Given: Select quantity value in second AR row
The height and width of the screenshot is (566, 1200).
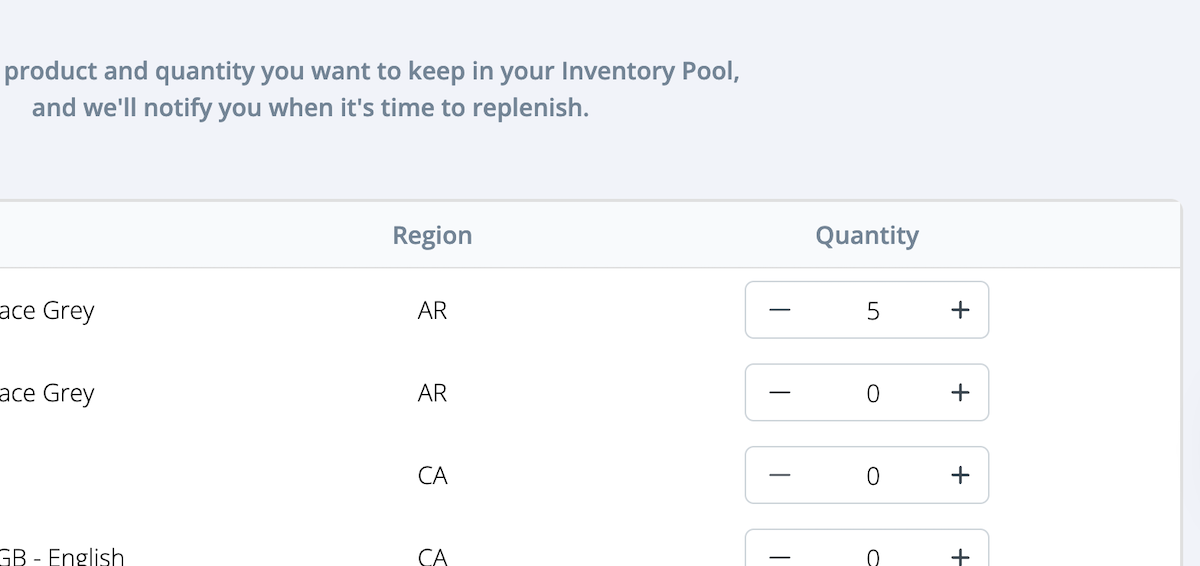Looking at the screenshot, I should tap(872, 394).
